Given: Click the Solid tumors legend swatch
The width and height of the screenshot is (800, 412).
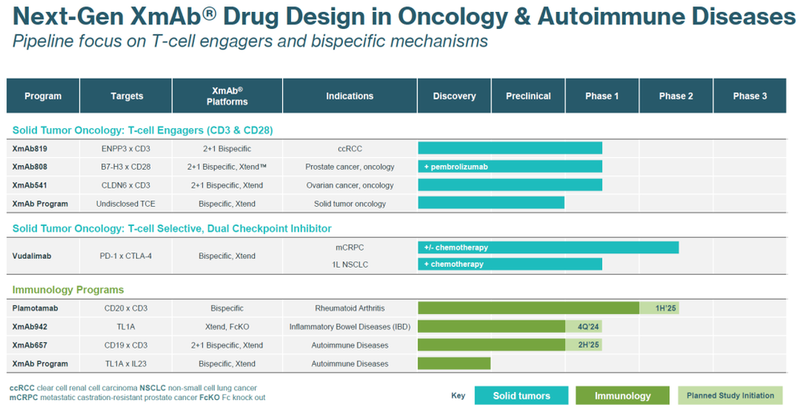Looking at the screenshot, I should point(520,395).
